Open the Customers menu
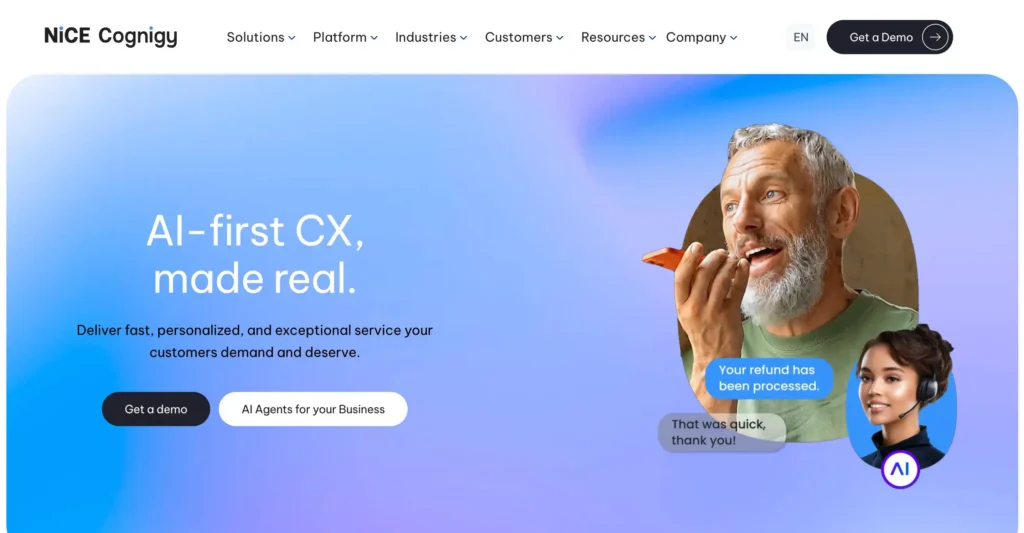The image size is (1024, 533). pos(524,37)
